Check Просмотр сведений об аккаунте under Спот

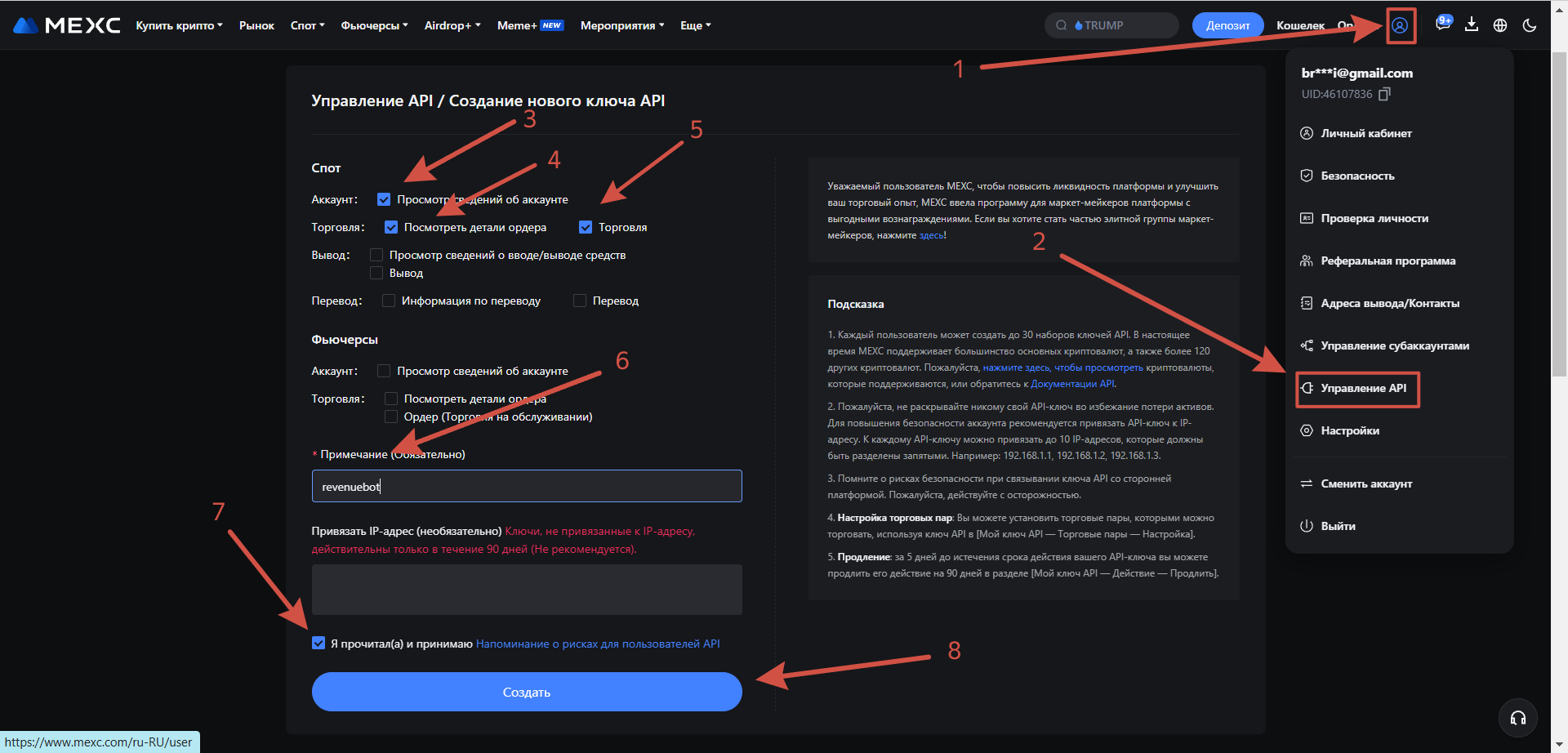[384, 199]
